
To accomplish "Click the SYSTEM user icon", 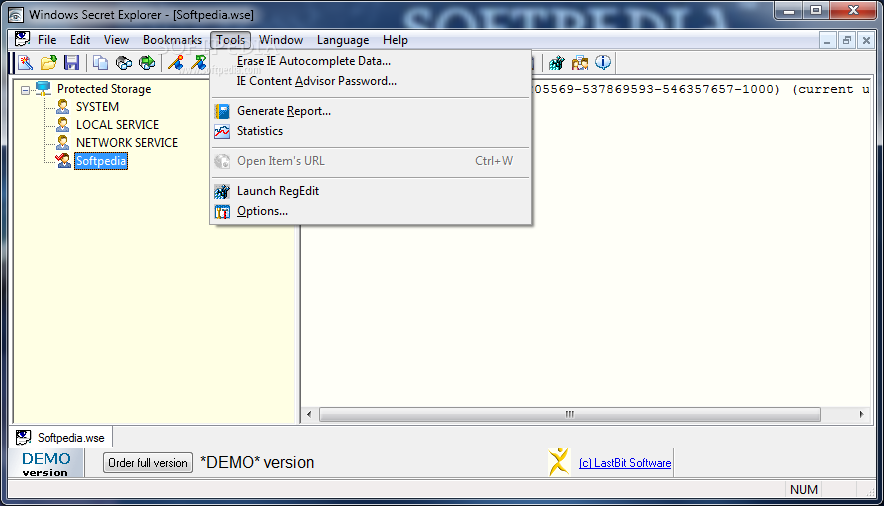I will click(63, 106).
